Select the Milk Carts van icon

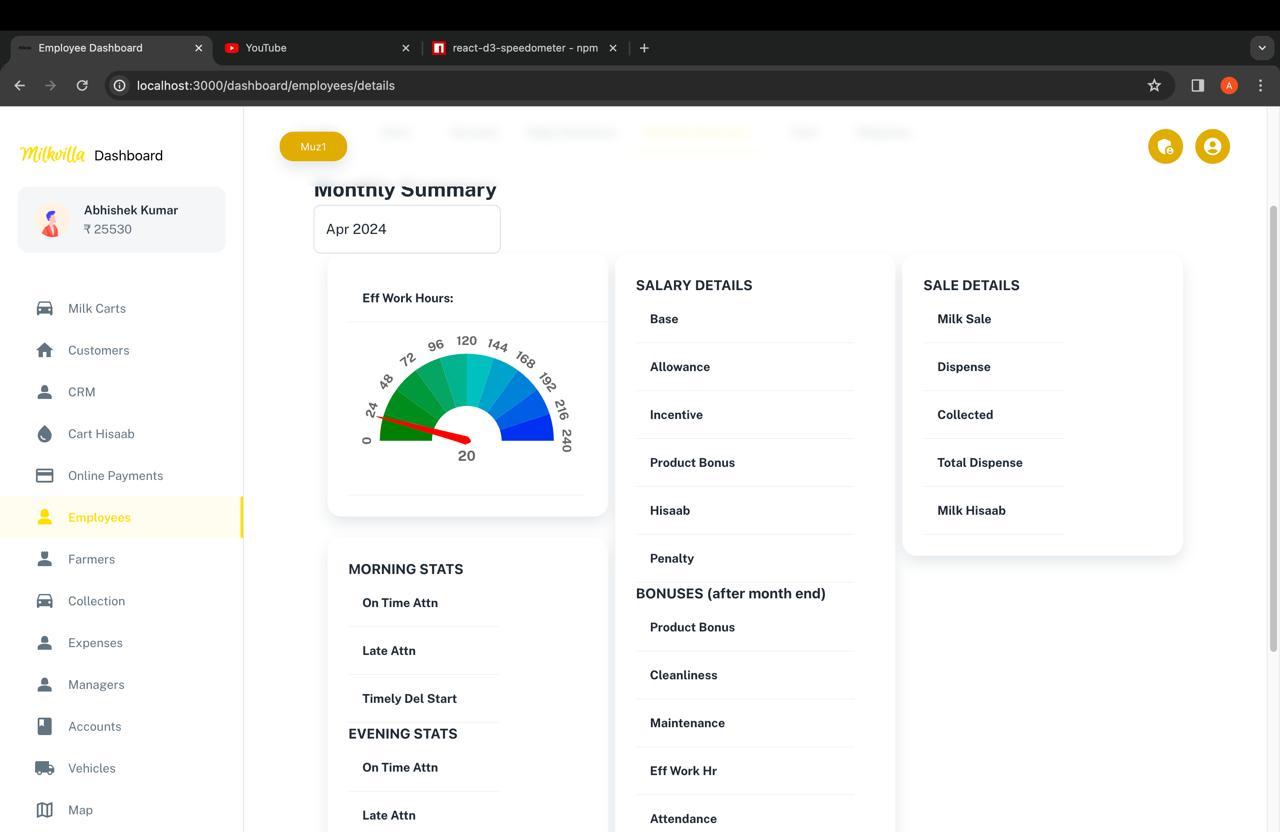44,308
